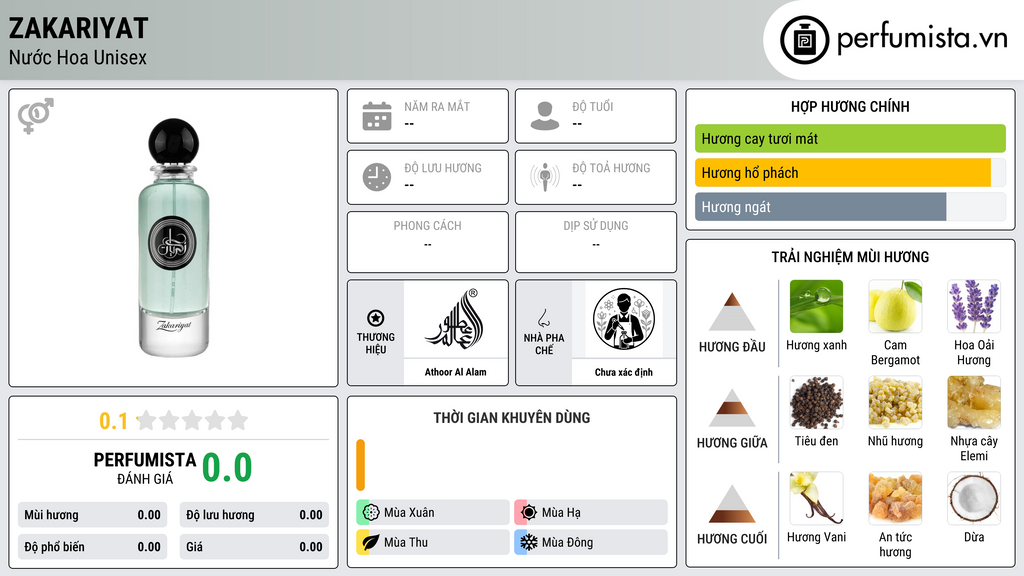This screenshot has width=1024, height=576.
Task: Click the Hợp hương chính heading
Action: coord(850,106)
